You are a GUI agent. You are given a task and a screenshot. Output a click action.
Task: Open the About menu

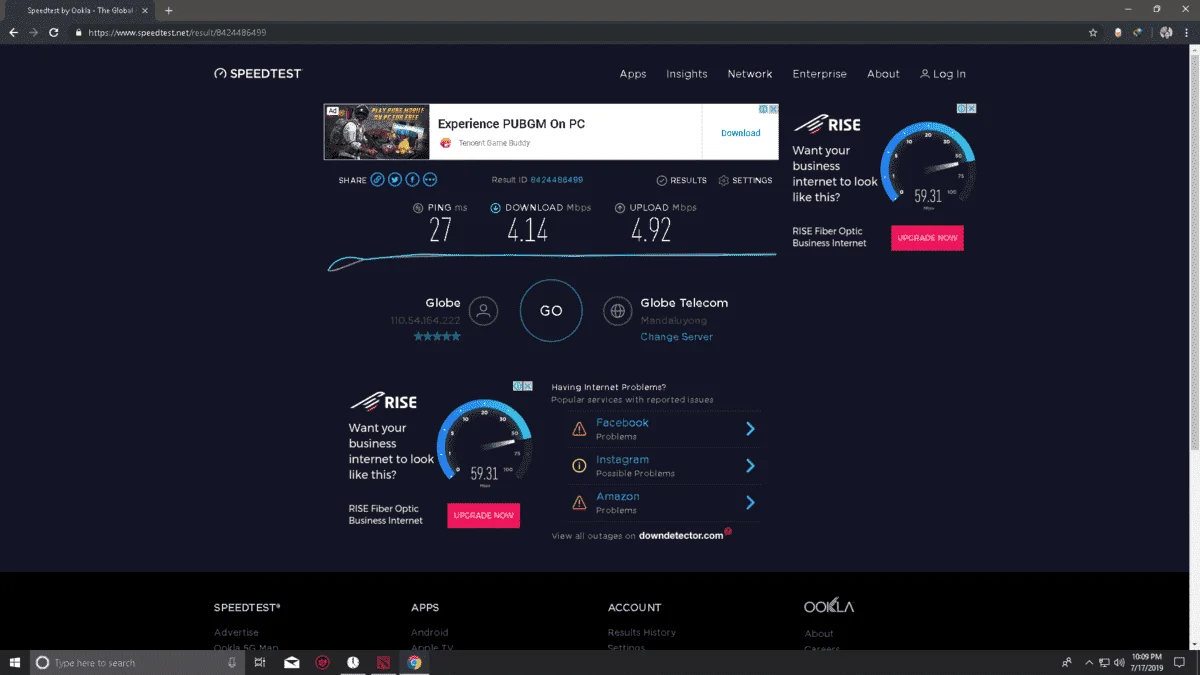[x=883, y=74]
